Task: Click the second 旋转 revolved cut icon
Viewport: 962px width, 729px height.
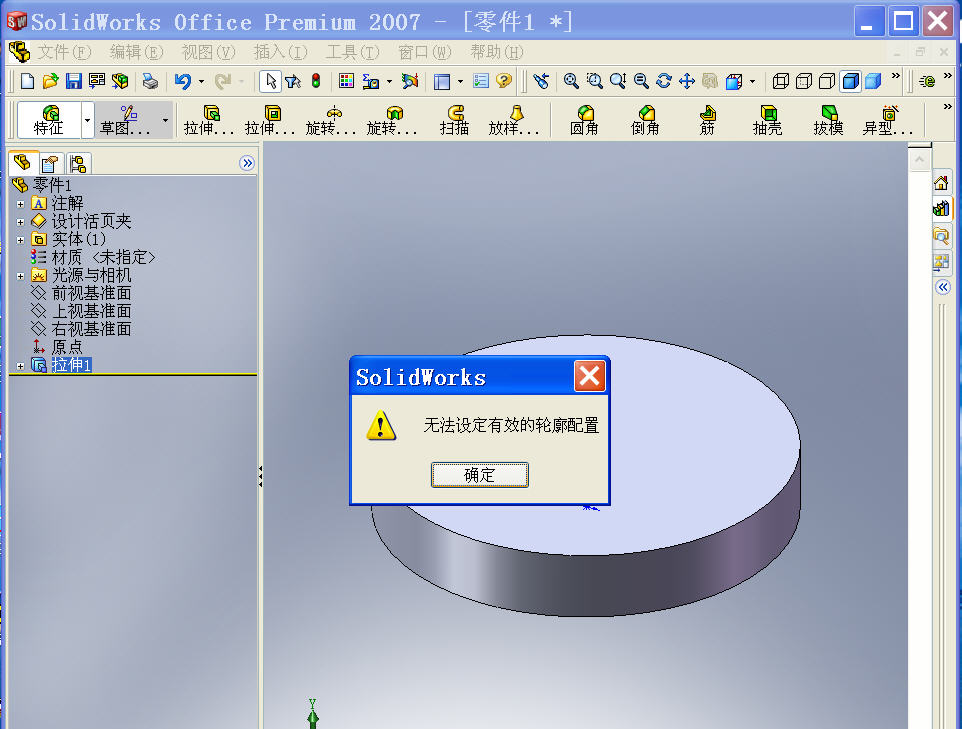Action: tap(392, 120)
